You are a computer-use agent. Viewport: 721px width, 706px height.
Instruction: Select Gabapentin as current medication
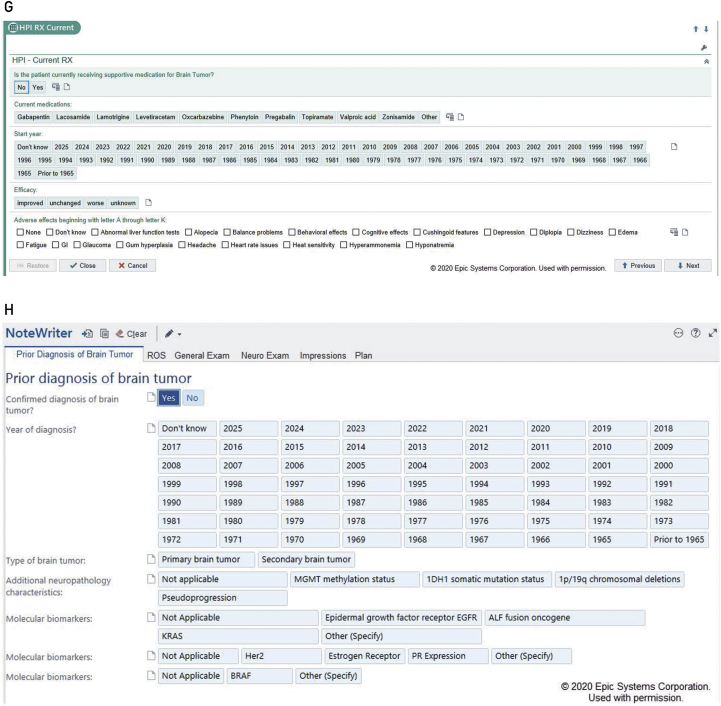point(32,117)
